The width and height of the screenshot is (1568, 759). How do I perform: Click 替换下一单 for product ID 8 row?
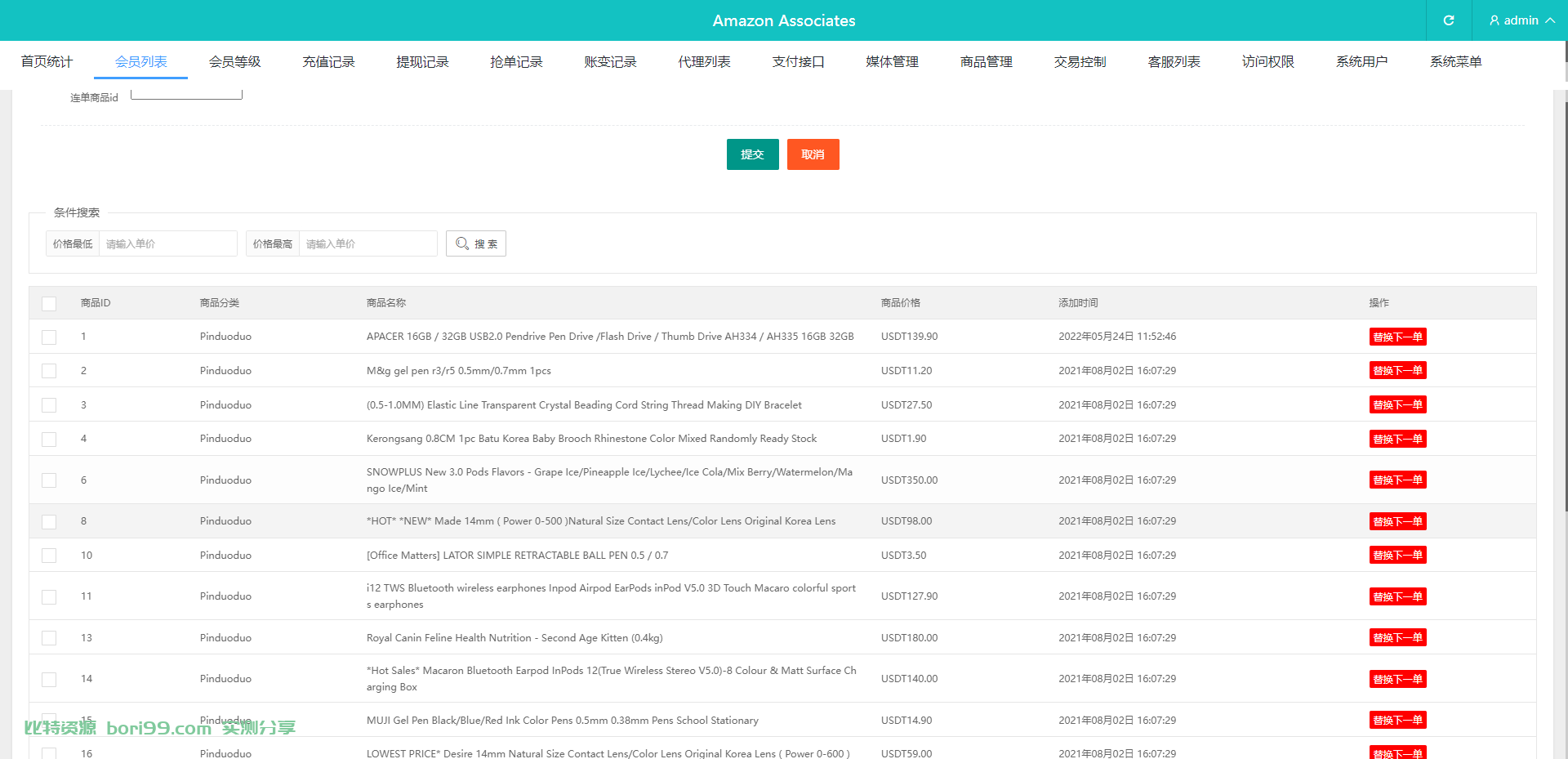(x=1397, y=521)
